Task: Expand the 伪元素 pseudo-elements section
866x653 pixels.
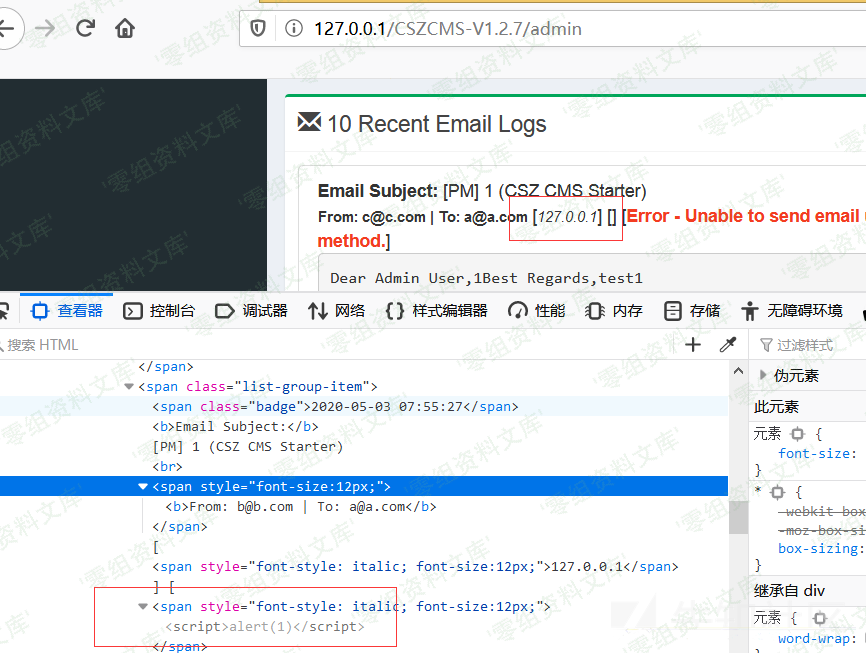Action: tap(765, 376)
